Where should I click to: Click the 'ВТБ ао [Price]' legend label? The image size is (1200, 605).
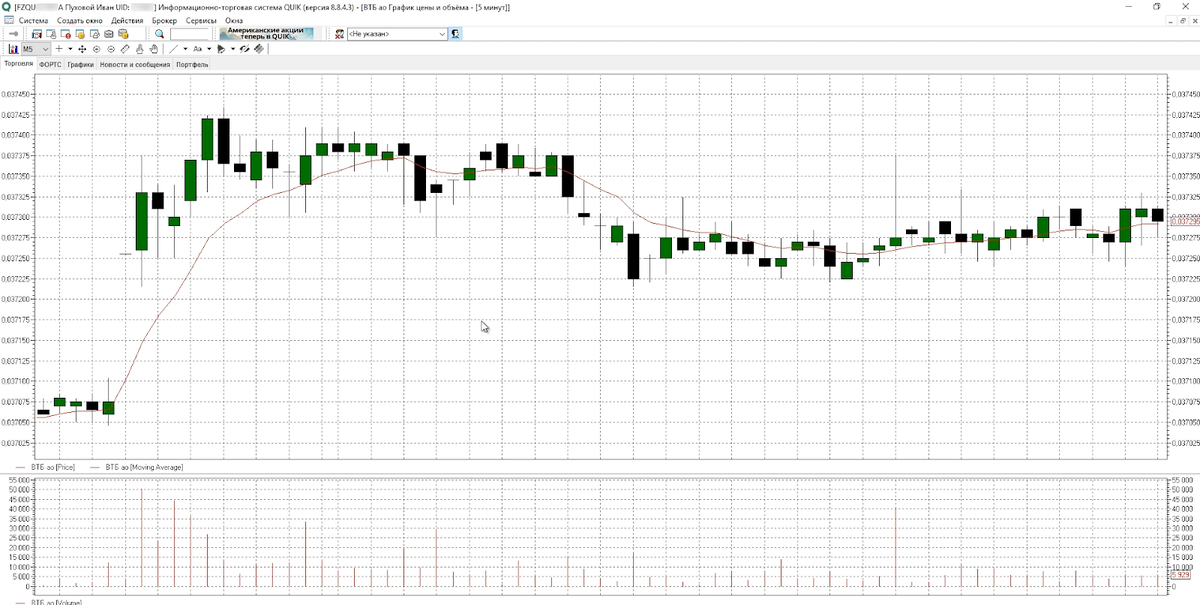click(x=53, y=467)
